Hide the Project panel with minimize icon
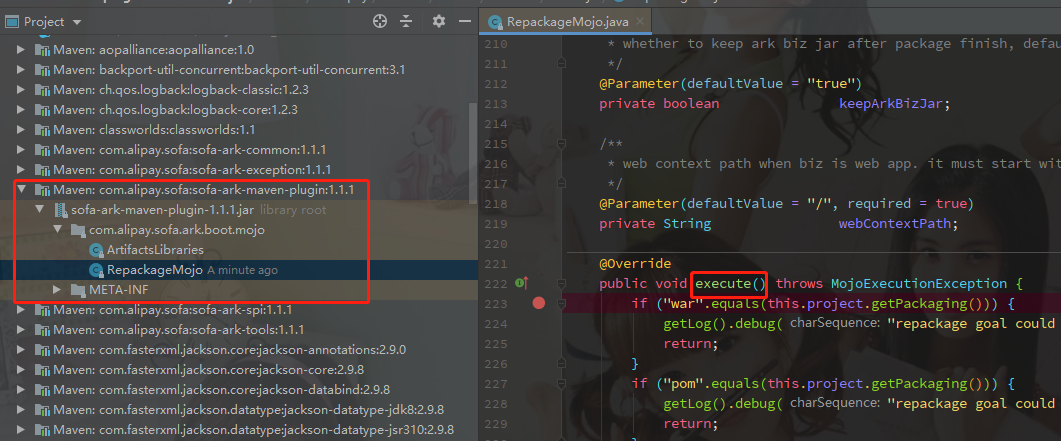 pos(464,22)
